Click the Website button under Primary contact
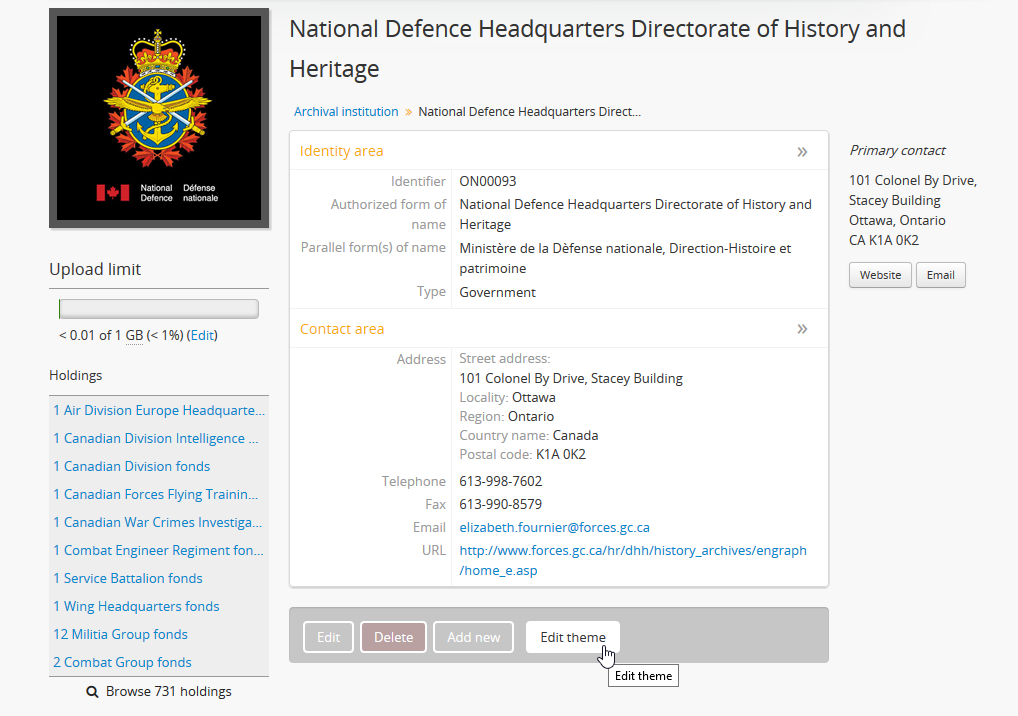Viewport: 1018px width, 716px height. click(880, 275)
